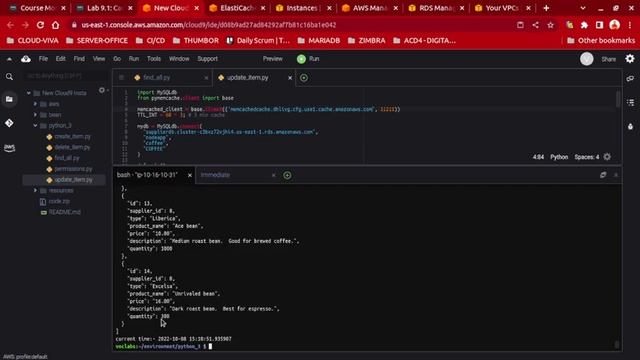
Task: Collapse the menu bar with up arrow
Action: (9, 59)
